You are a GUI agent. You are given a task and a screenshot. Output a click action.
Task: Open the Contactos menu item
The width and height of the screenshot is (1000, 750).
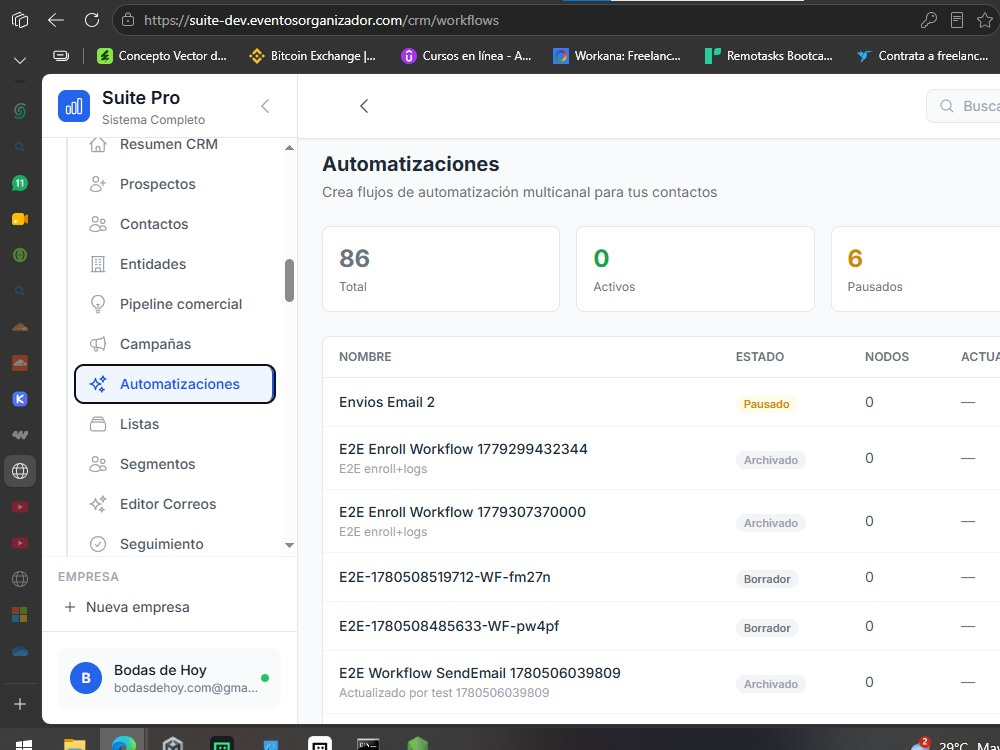coord(175,224)
